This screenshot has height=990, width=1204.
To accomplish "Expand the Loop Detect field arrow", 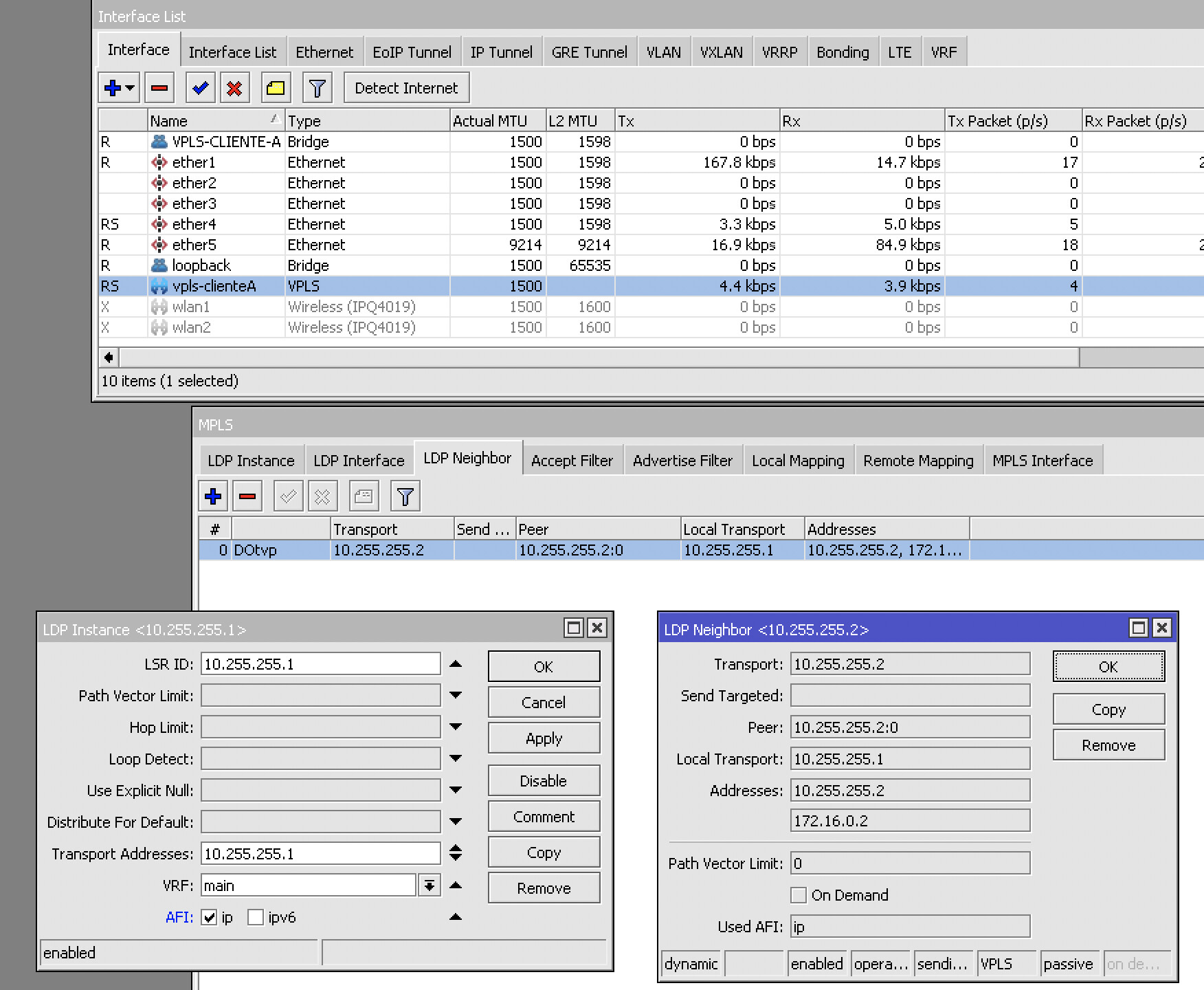I will point(455,759).
